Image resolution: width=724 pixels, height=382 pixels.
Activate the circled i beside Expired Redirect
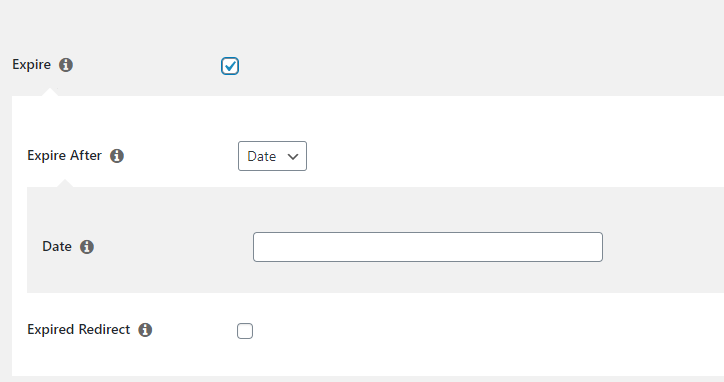pos(145,330)
